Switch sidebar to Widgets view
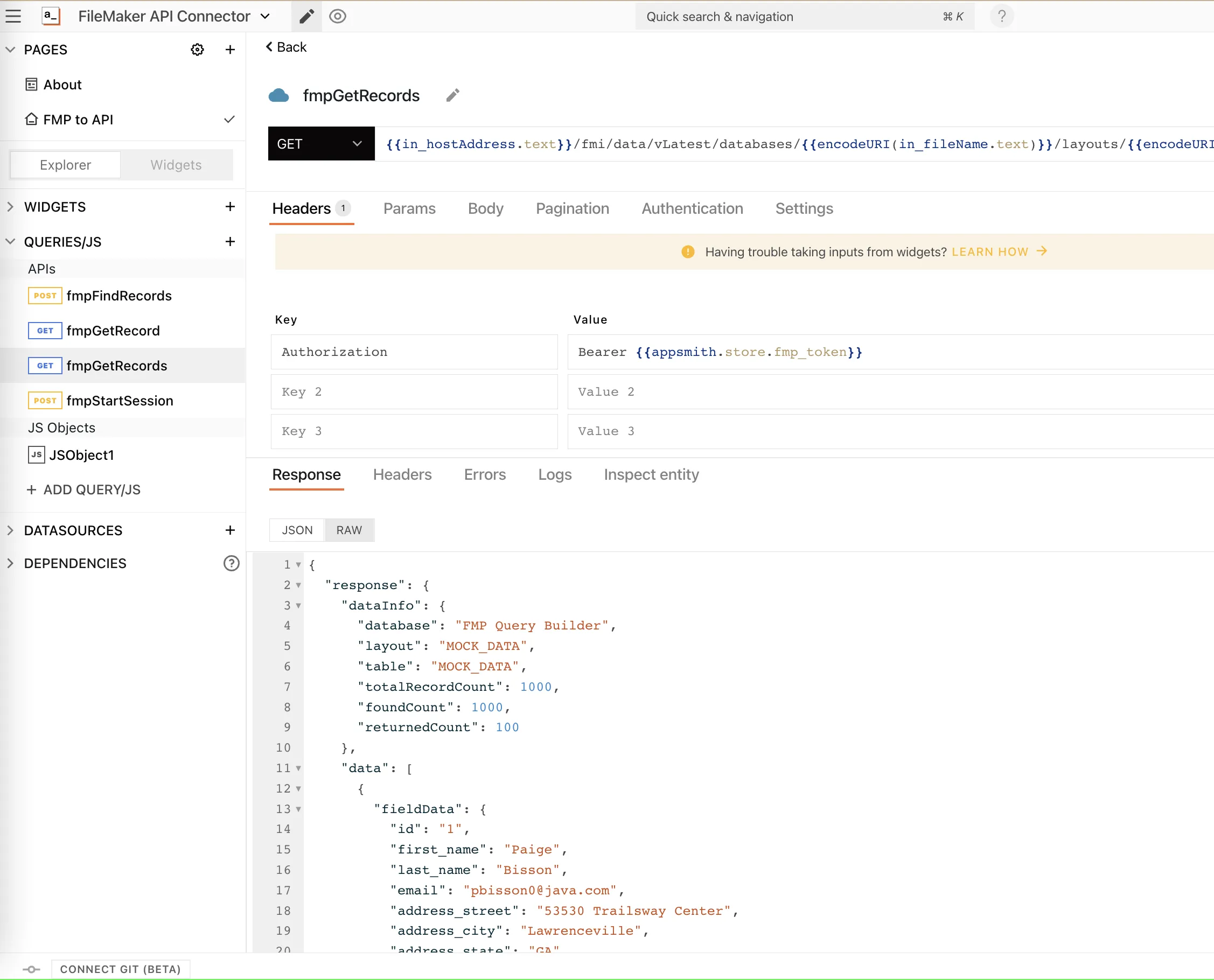The width and height of the screenshot is (1214, 980). (x=176, y=164)
